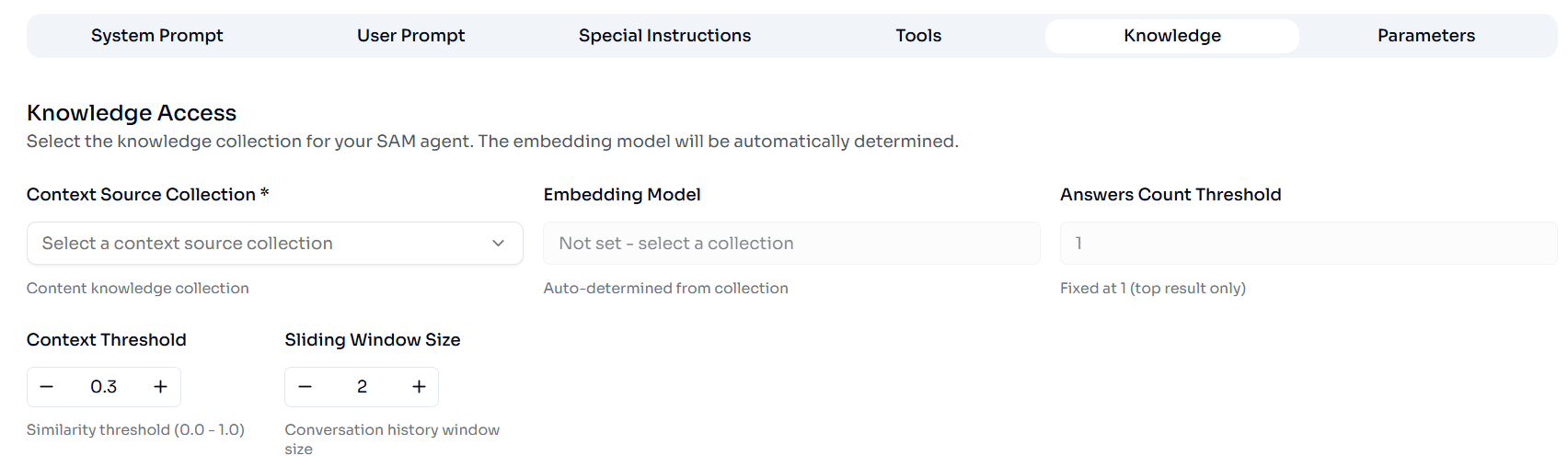The width and height of the screenshot is (1568, 467).
Task: Click the Context Threshold value 0.3
Action: pyautogui.click(x=104, y=387)
